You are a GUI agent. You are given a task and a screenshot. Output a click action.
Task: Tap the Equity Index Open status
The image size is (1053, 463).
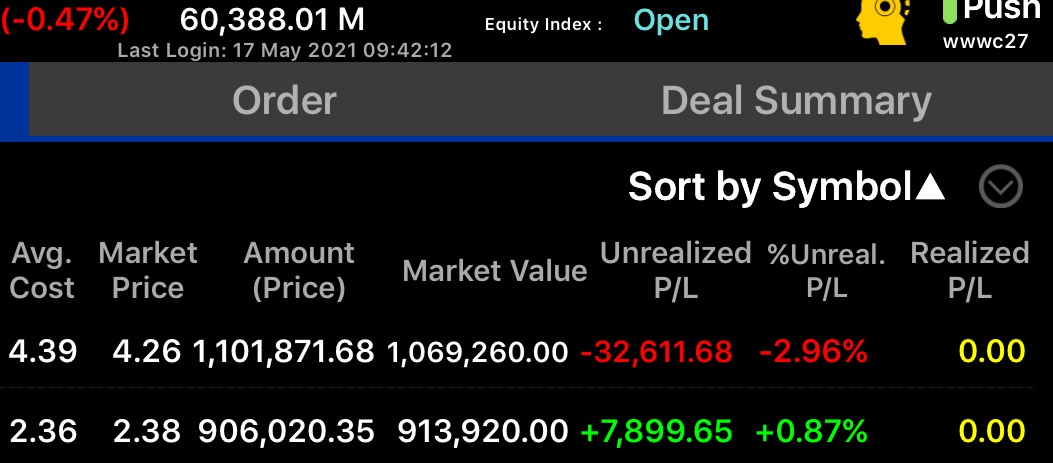tap(672, 20)
